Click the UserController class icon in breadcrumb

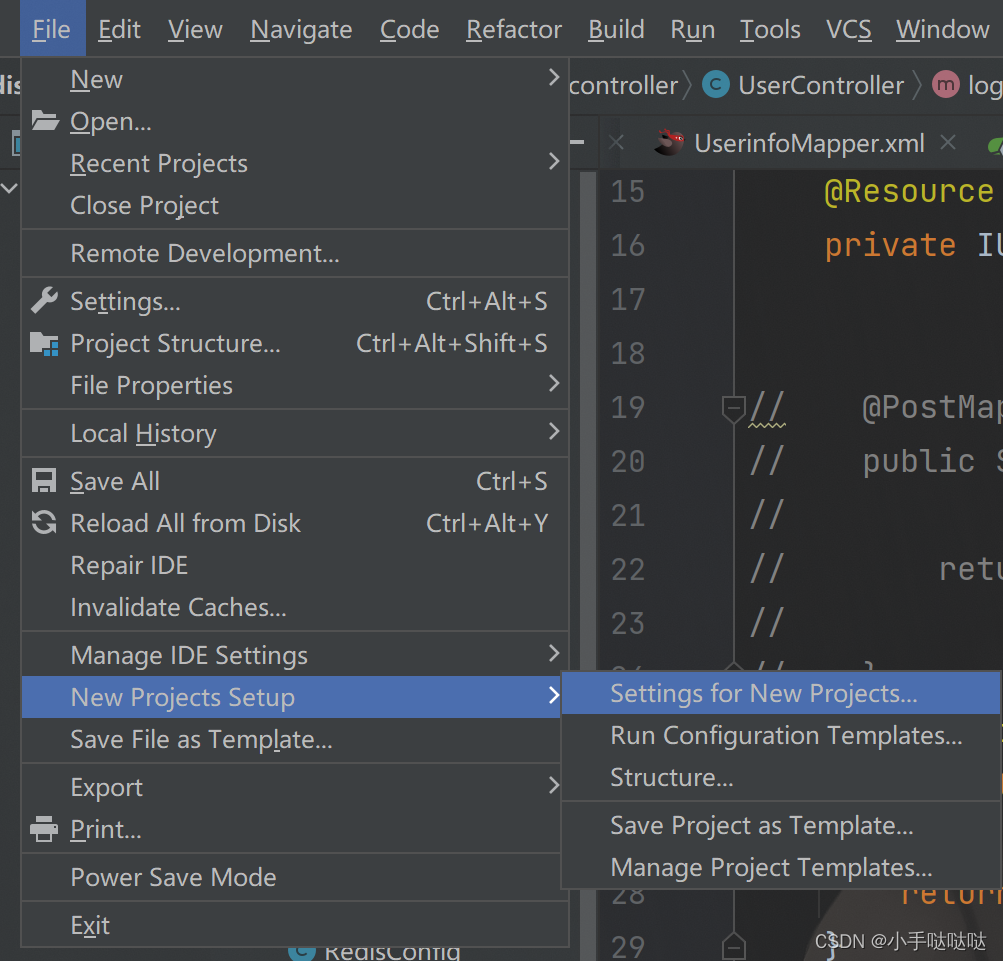(x=716, y=84)
